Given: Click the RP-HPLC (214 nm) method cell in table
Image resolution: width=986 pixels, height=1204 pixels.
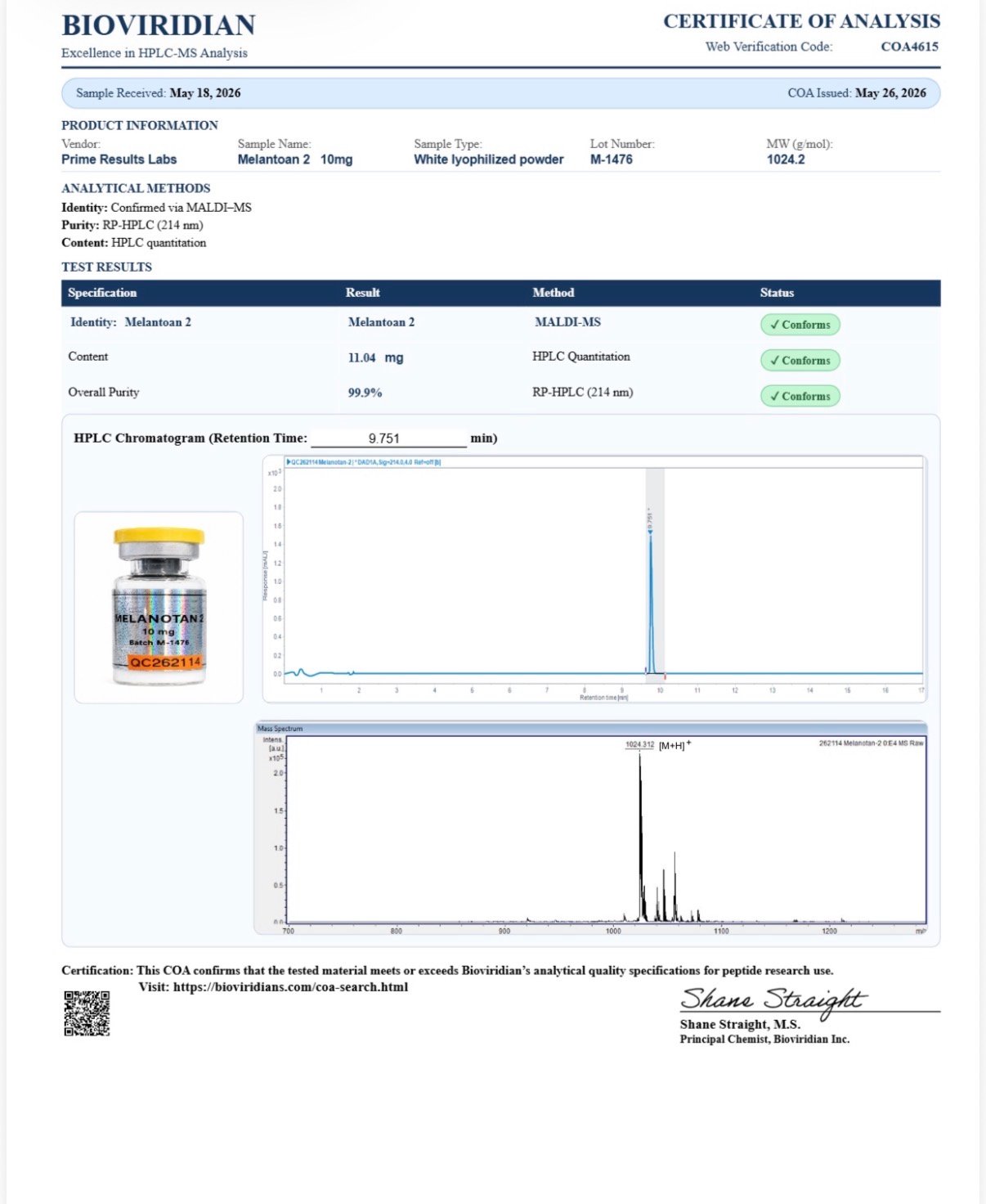Looking at the screenshot, I should [x=583, y=393].
